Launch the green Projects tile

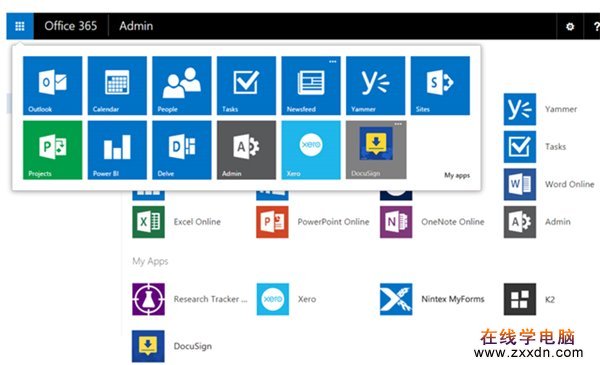[x=52, y=150]
